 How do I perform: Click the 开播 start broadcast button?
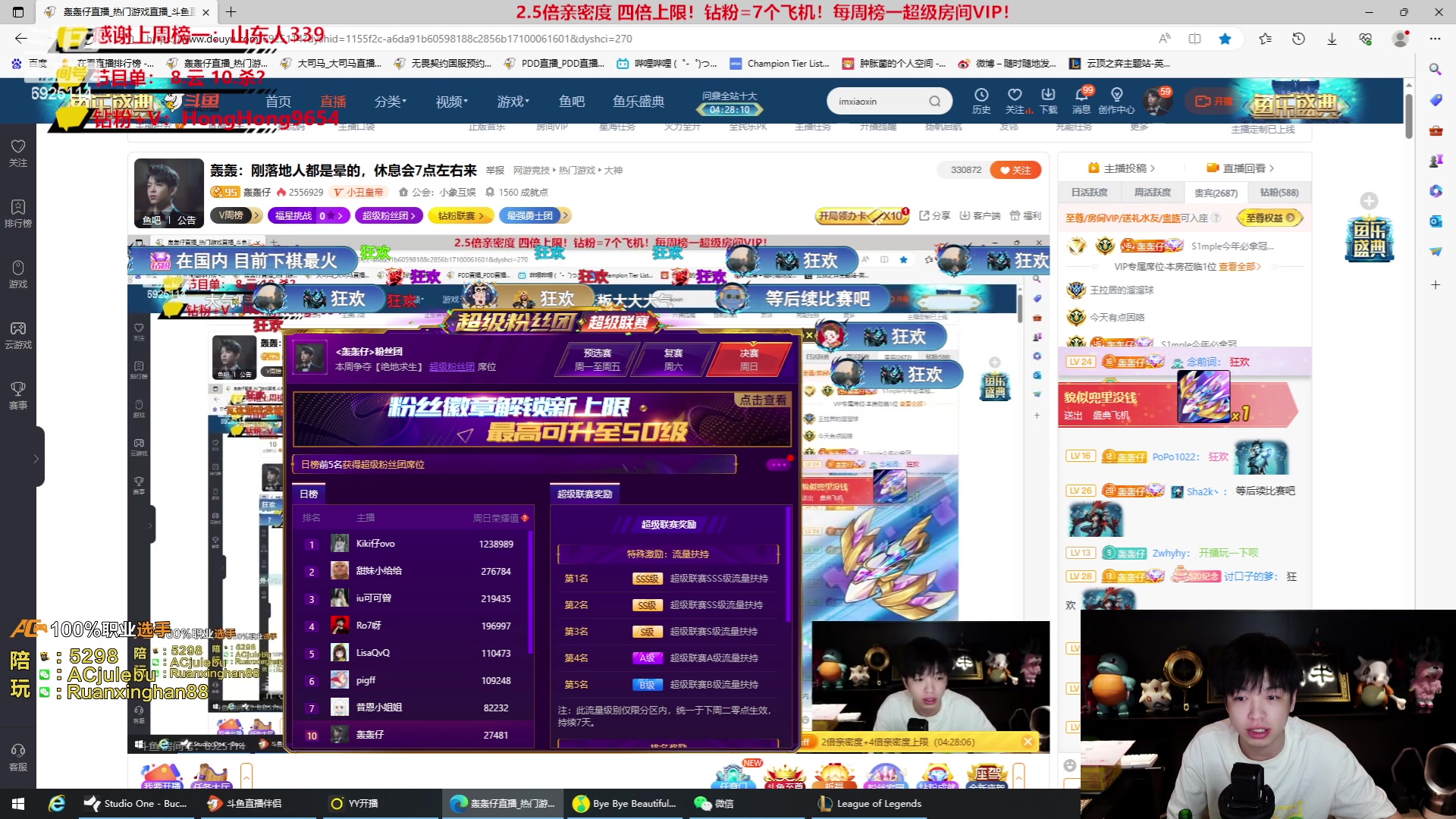pos(1214,101)
